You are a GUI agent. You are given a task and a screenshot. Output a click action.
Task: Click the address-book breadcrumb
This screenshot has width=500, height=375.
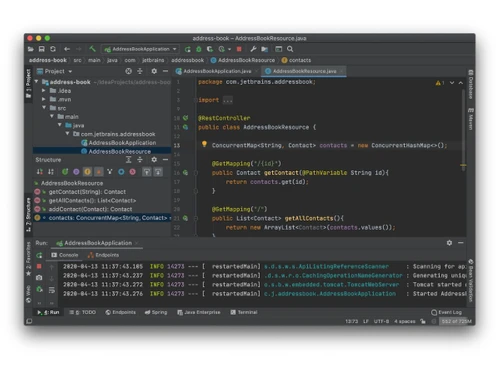48,60
